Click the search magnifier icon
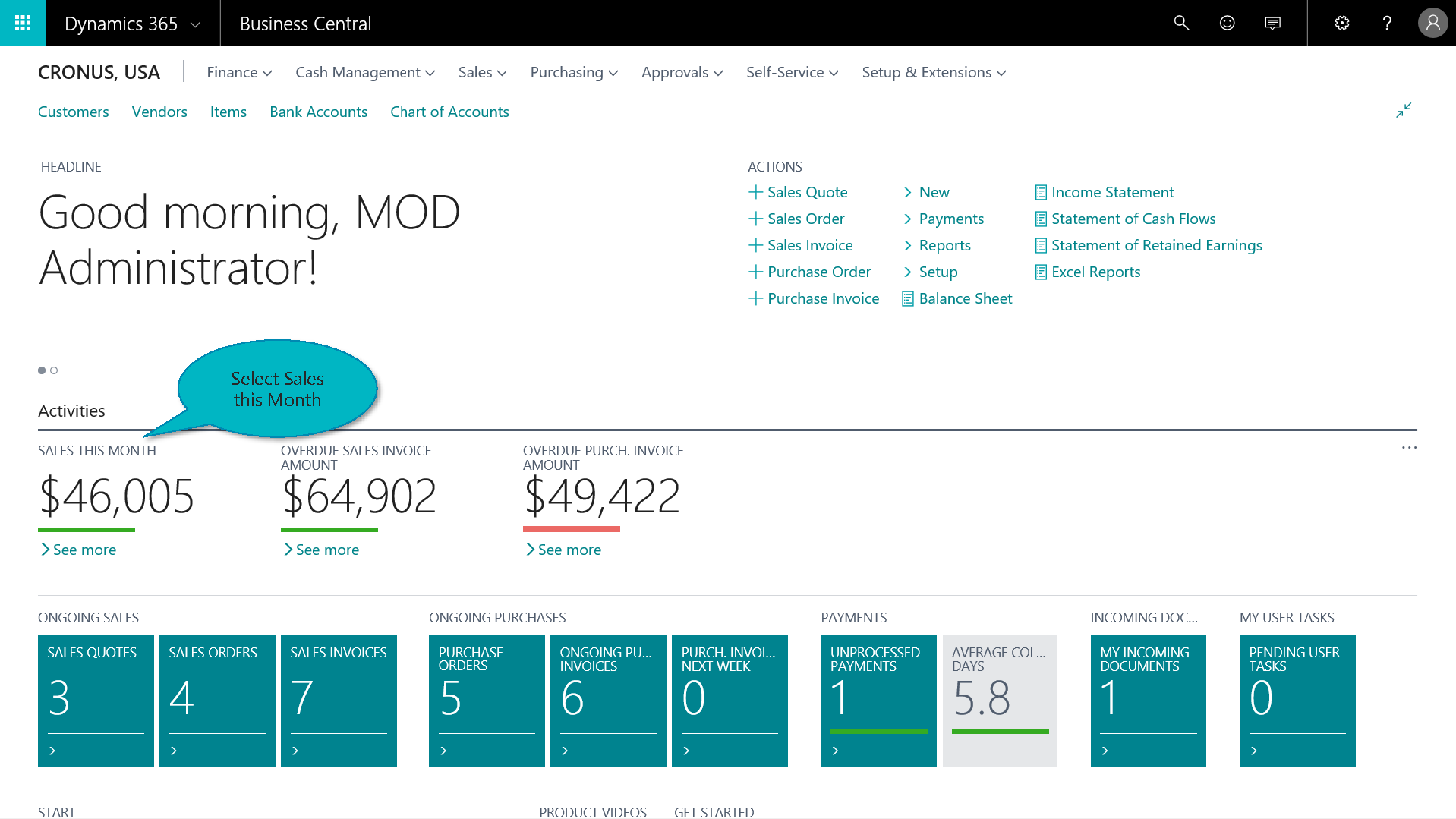This screenshot has width=1456, height=819. coord(1181,23)
